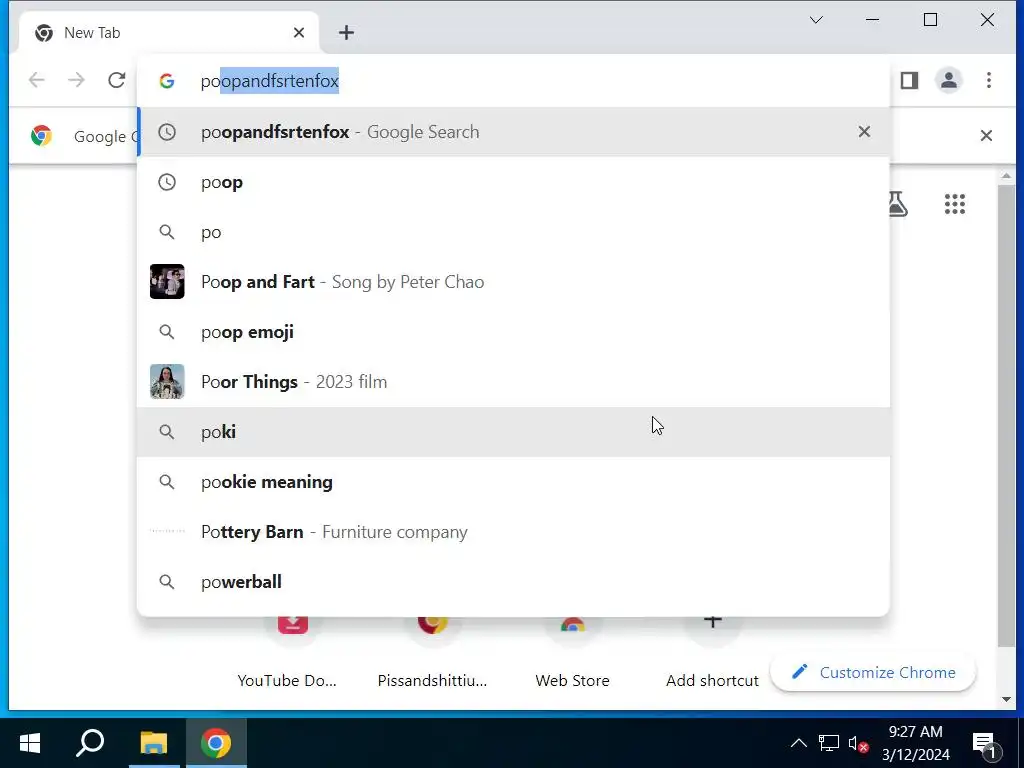Expand the tab search chevron
The width and height of the screenshot is (1024, 768).
tap(816, 20)
